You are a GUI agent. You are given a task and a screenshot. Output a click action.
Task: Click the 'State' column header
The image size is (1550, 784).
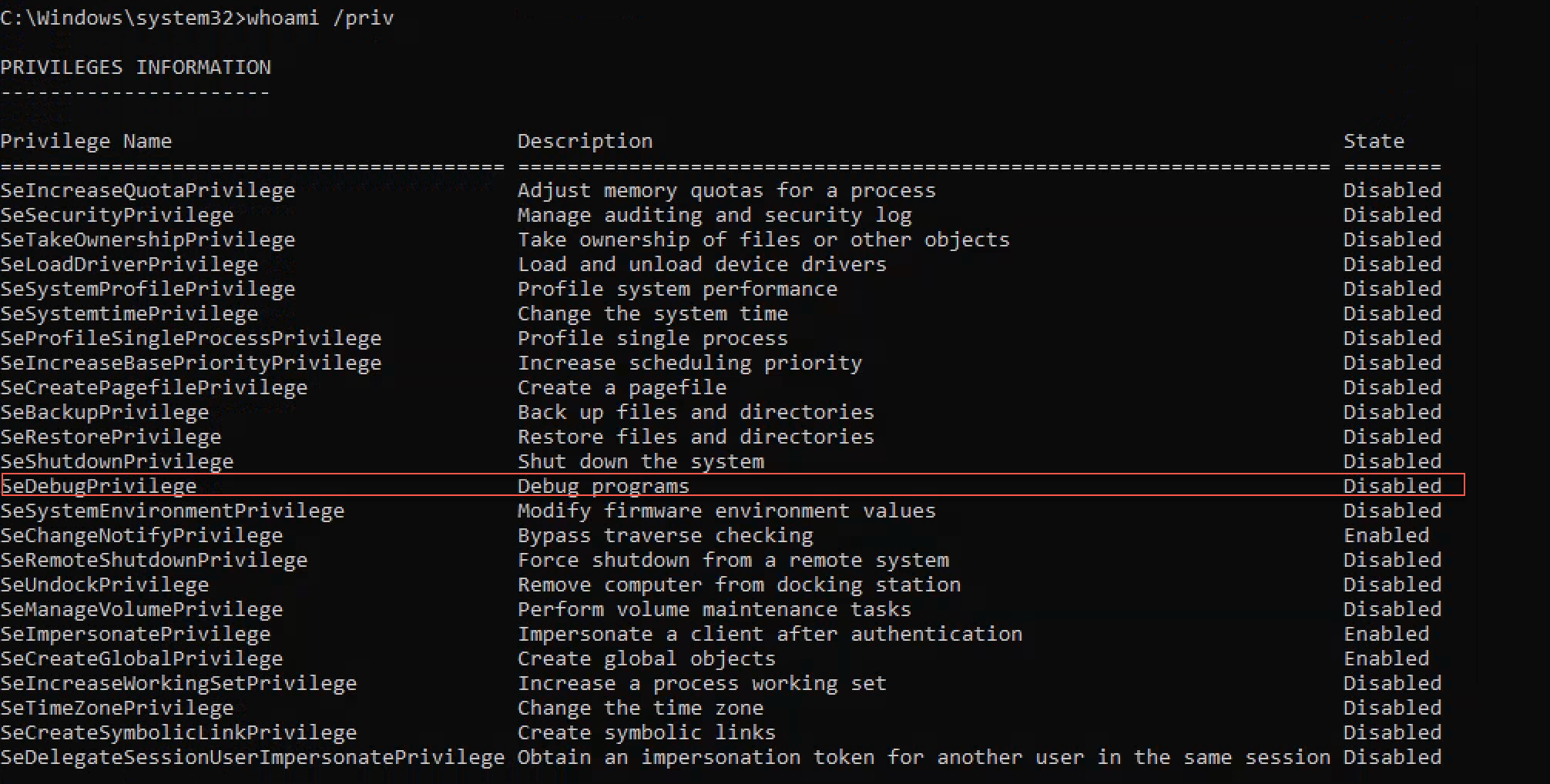(1374, 142)
